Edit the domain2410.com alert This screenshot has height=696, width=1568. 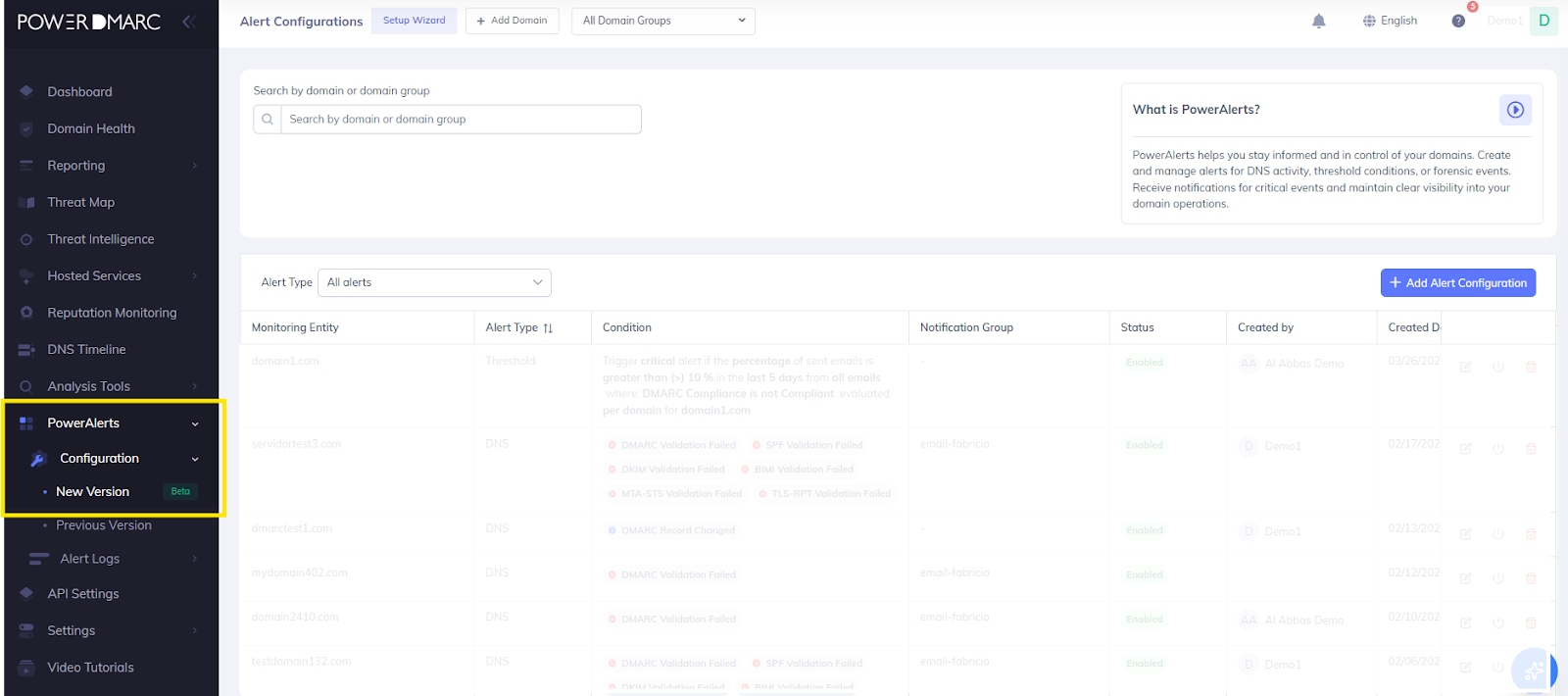[x=1465, y=622]
